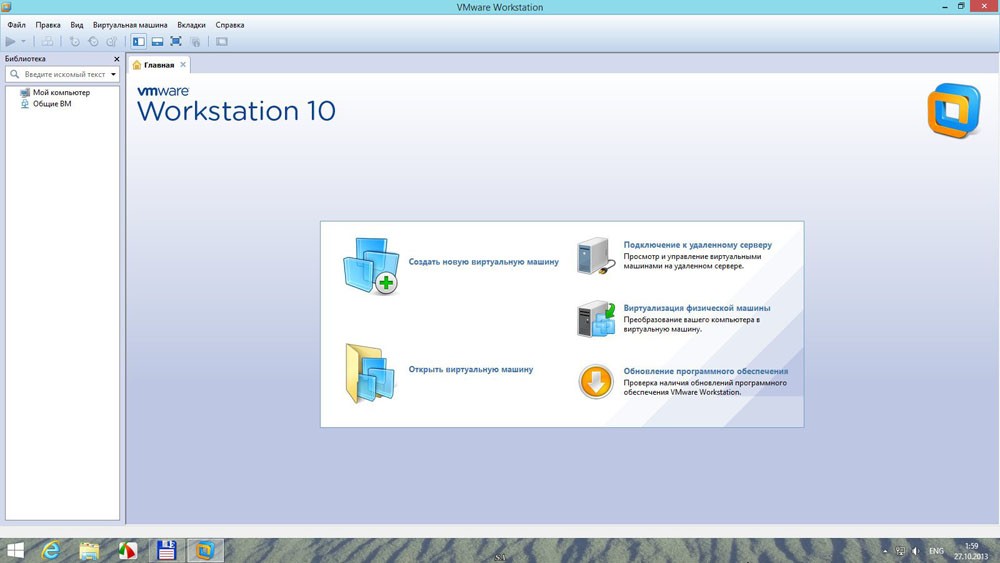Click the library search text field
1000x563 pixels.
(x=65, y=75)
